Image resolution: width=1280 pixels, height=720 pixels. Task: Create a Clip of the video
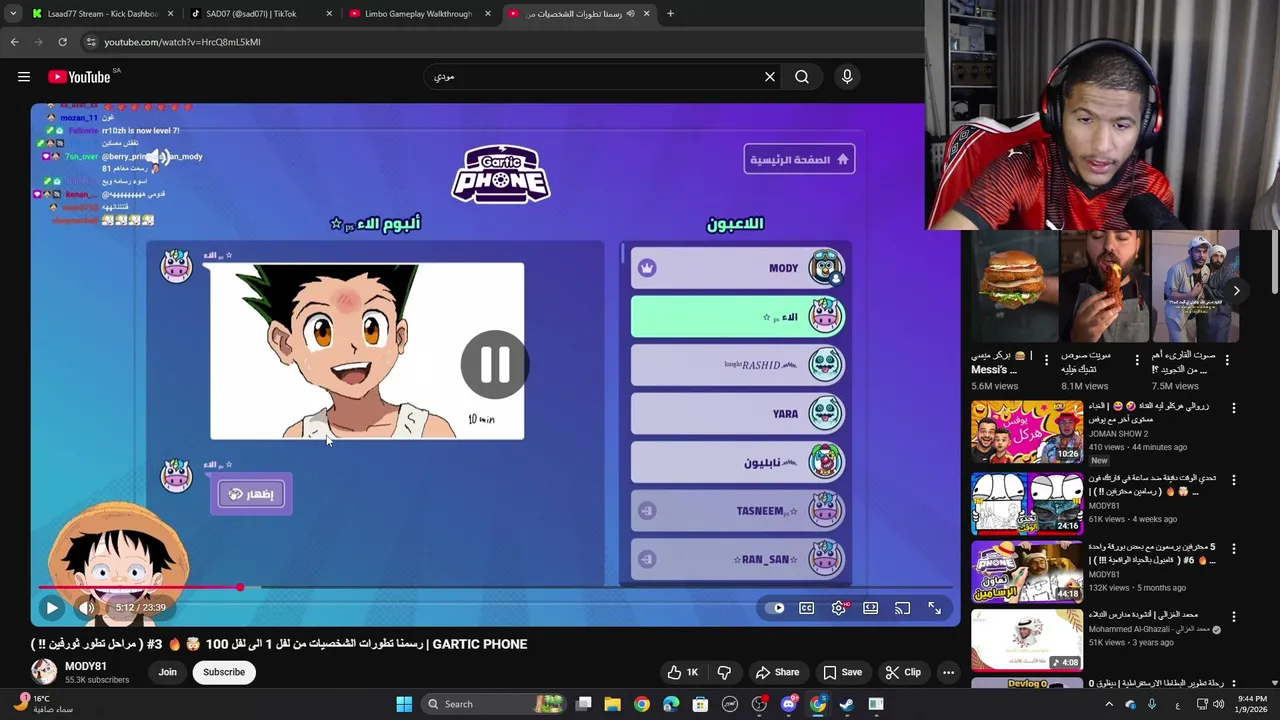pos(903,672)
